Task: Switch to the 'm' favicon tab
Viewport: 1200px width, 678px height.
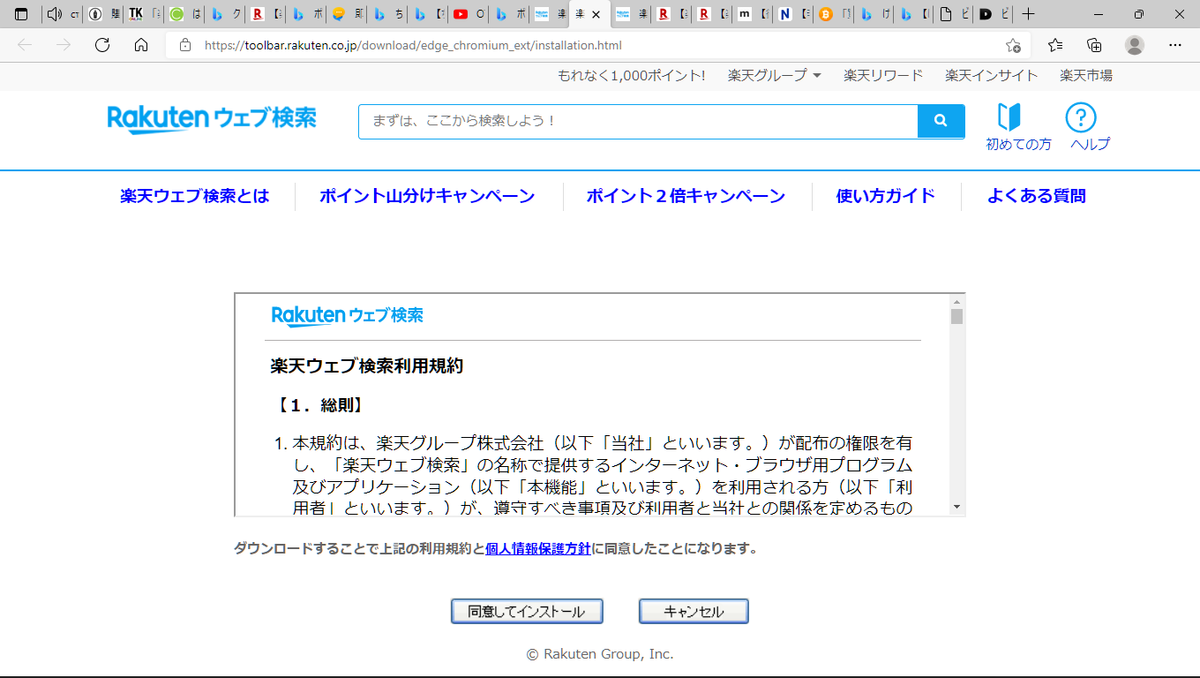Action: (x=751, y=14)
